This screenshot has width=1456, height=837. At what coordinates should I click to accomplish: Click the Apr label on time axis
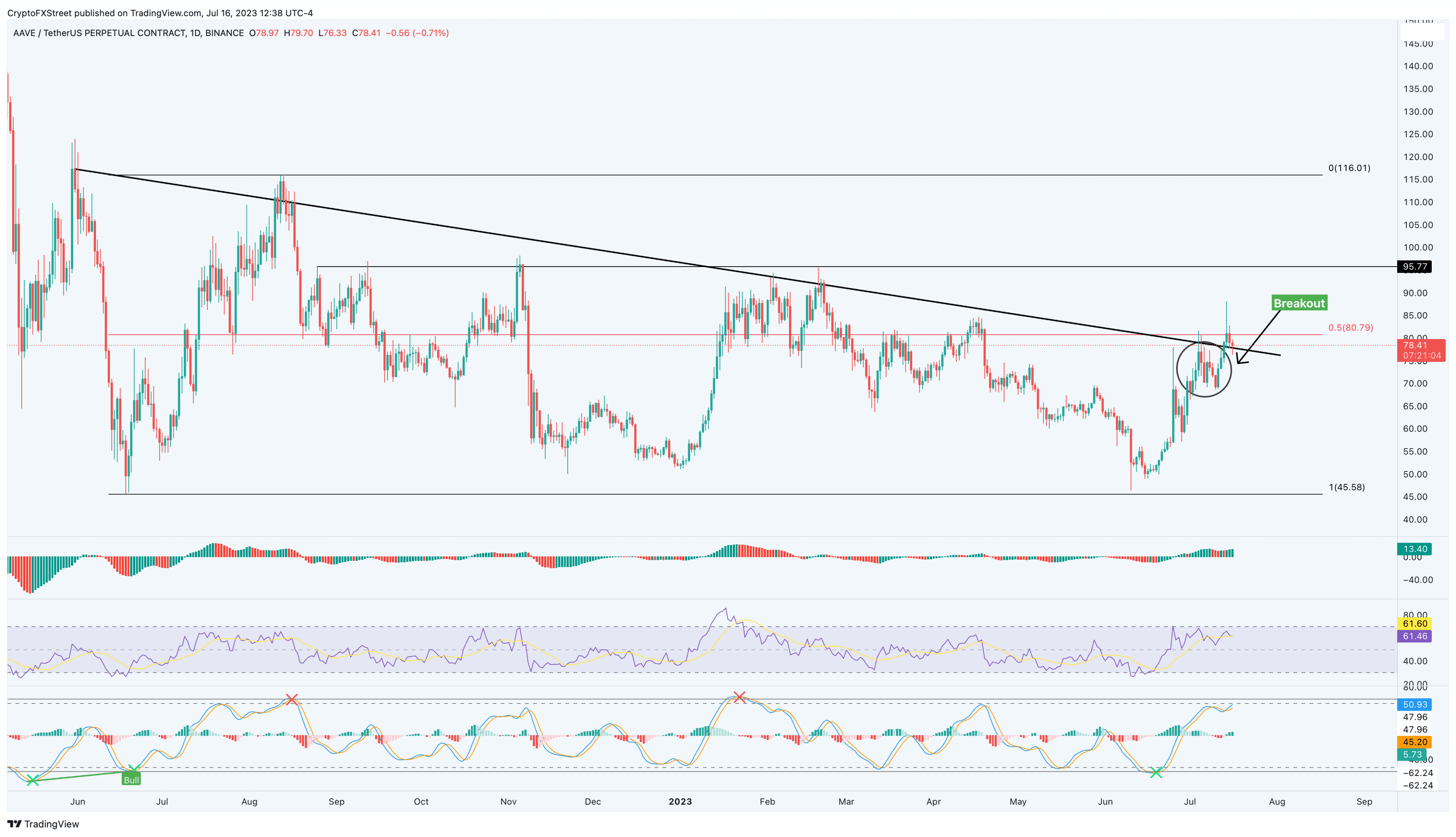934,801
